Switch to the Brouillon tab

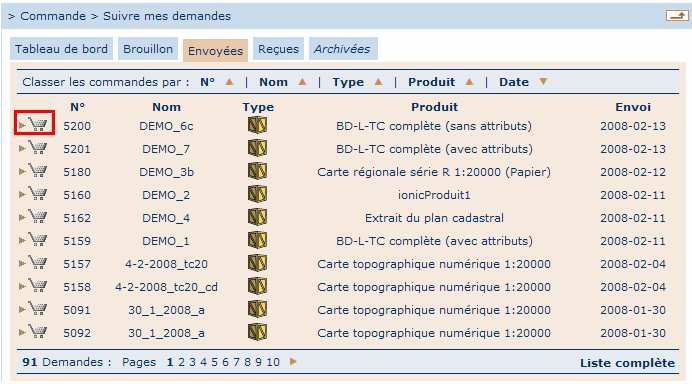148,49
